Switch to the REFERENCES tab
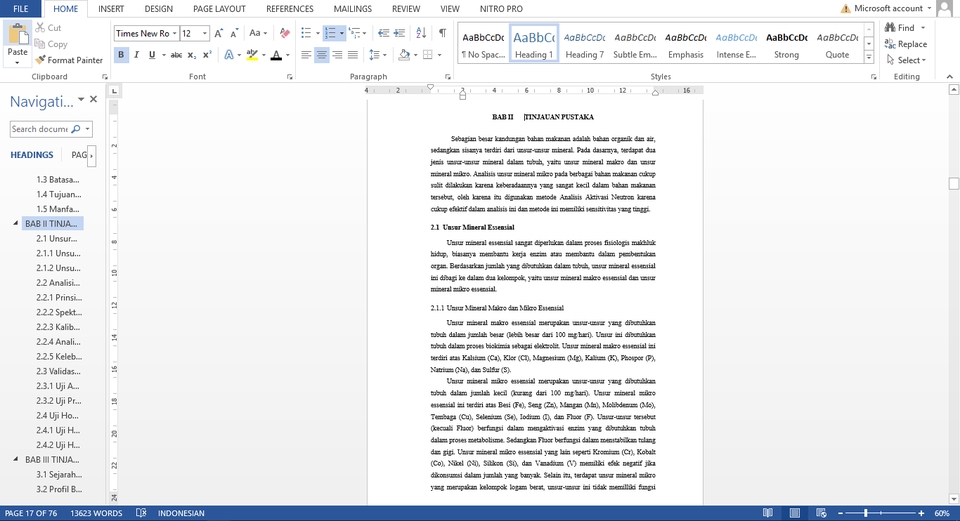The height and width of the screenshot is (521, 960). (x=290, y=9)
